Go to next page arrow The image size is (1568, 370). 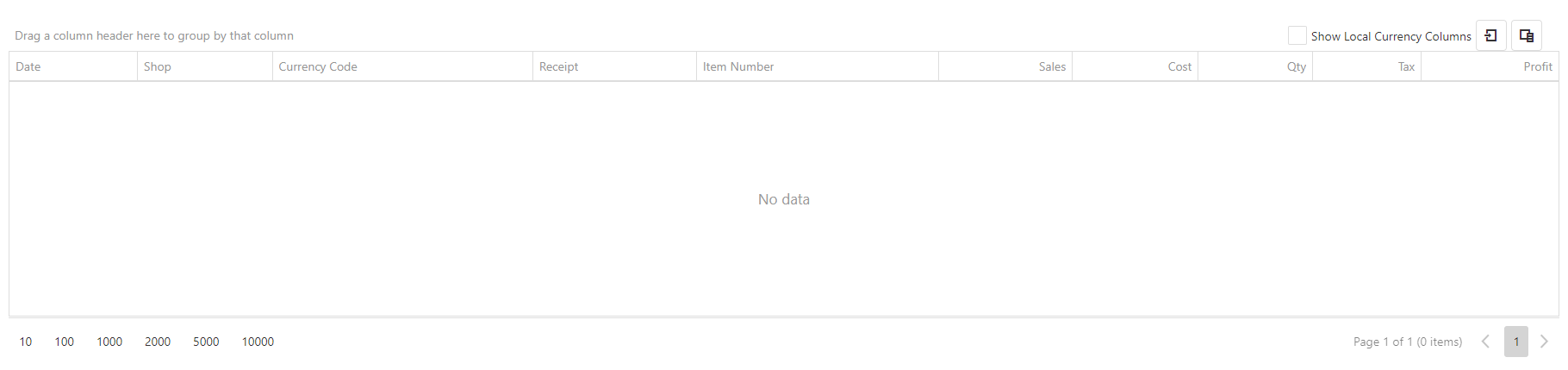1545,342
